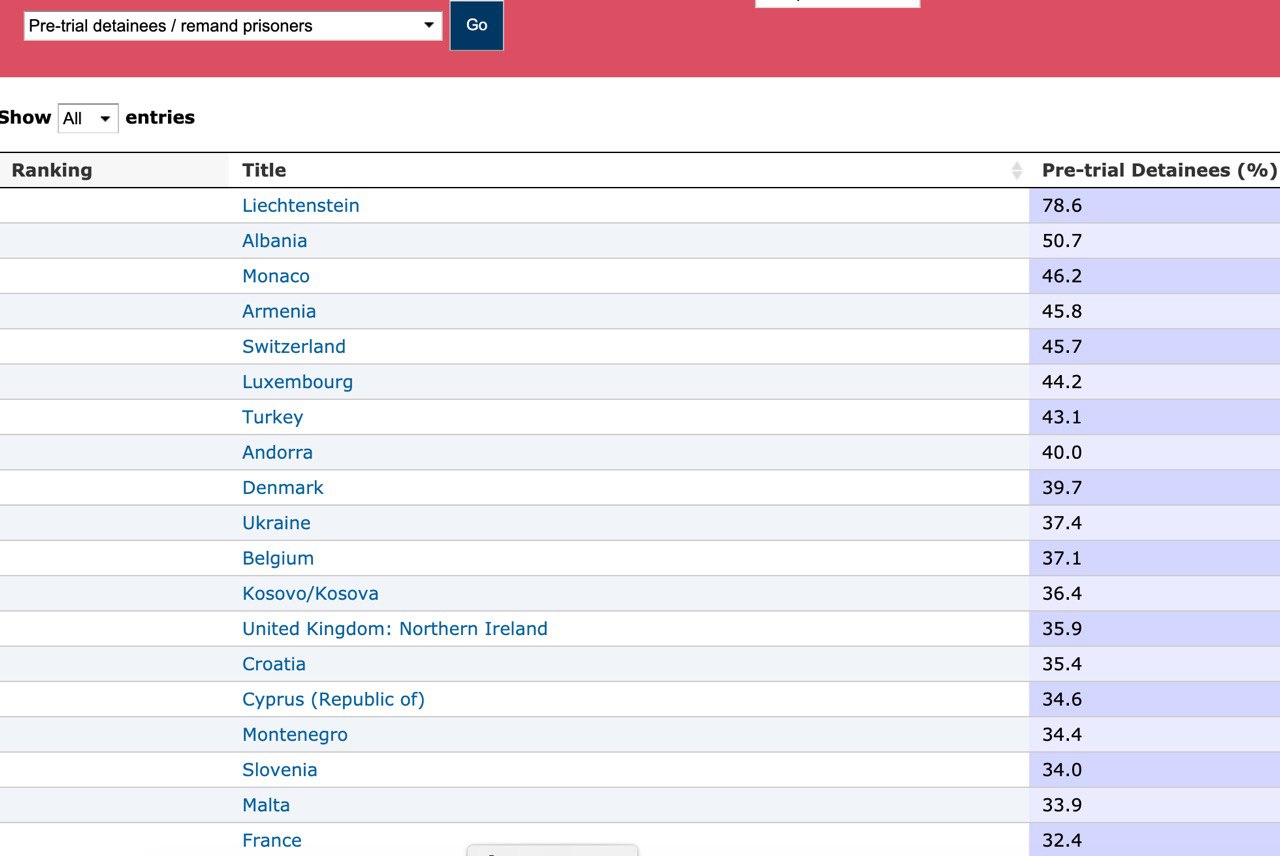Click the Title column sort arrows icon
The height and width of the screenshot is (856, 1280).
(1017, 171)
